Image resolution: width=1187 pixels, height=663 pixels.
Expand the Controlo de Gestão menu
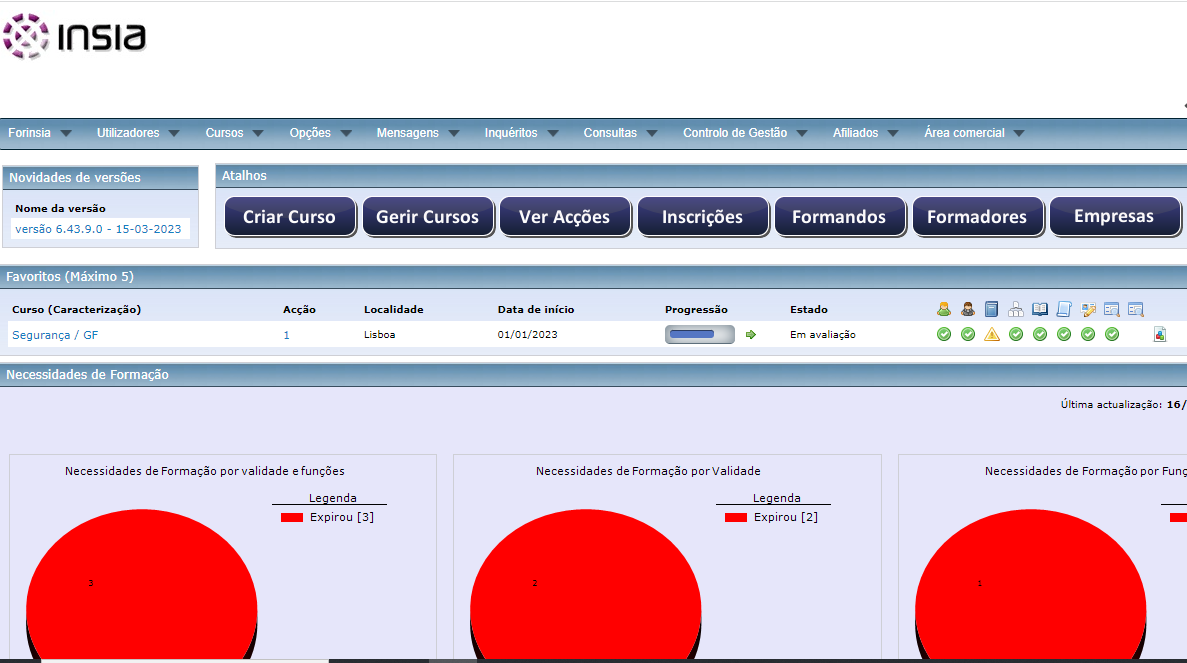pyautogui.click(x=746, y=133)
